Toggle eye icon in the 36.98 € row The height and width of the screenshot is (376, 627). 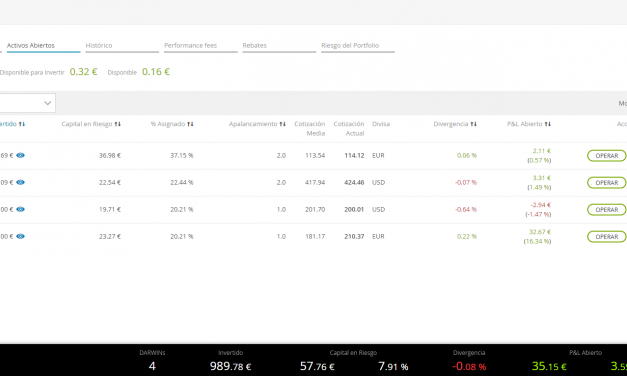click(x=20, y=155)
